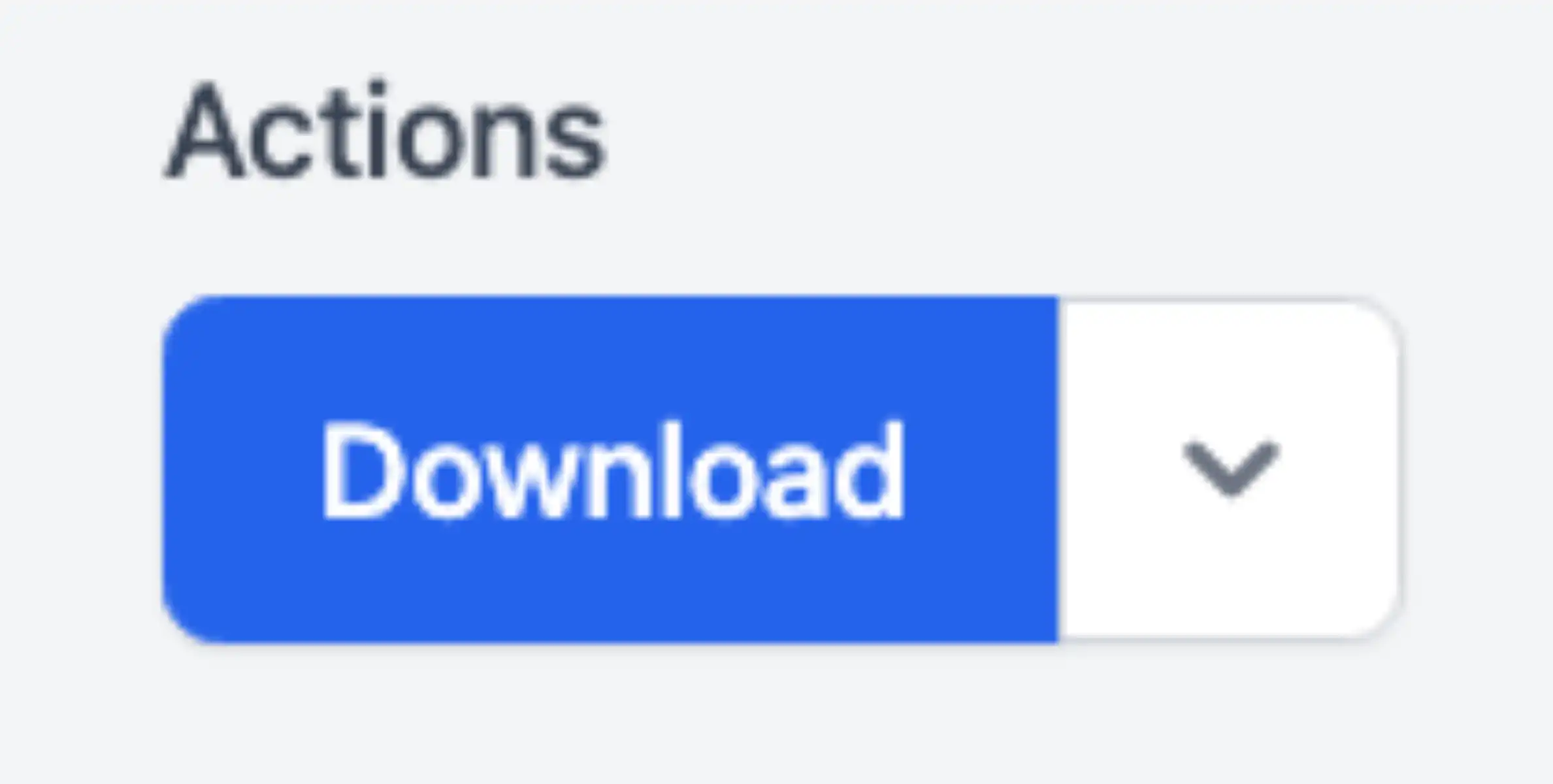
Task: Show more actions via the chevron icon
Action: (x=1230, y=469)
